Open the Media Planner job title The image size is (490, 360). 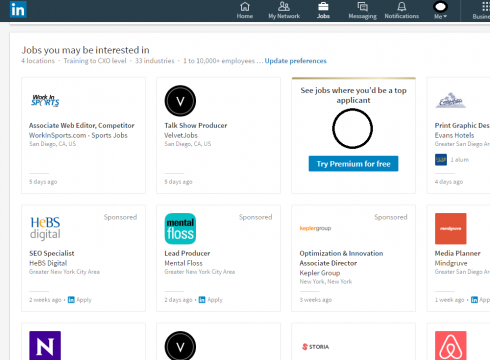coord(457,253)
